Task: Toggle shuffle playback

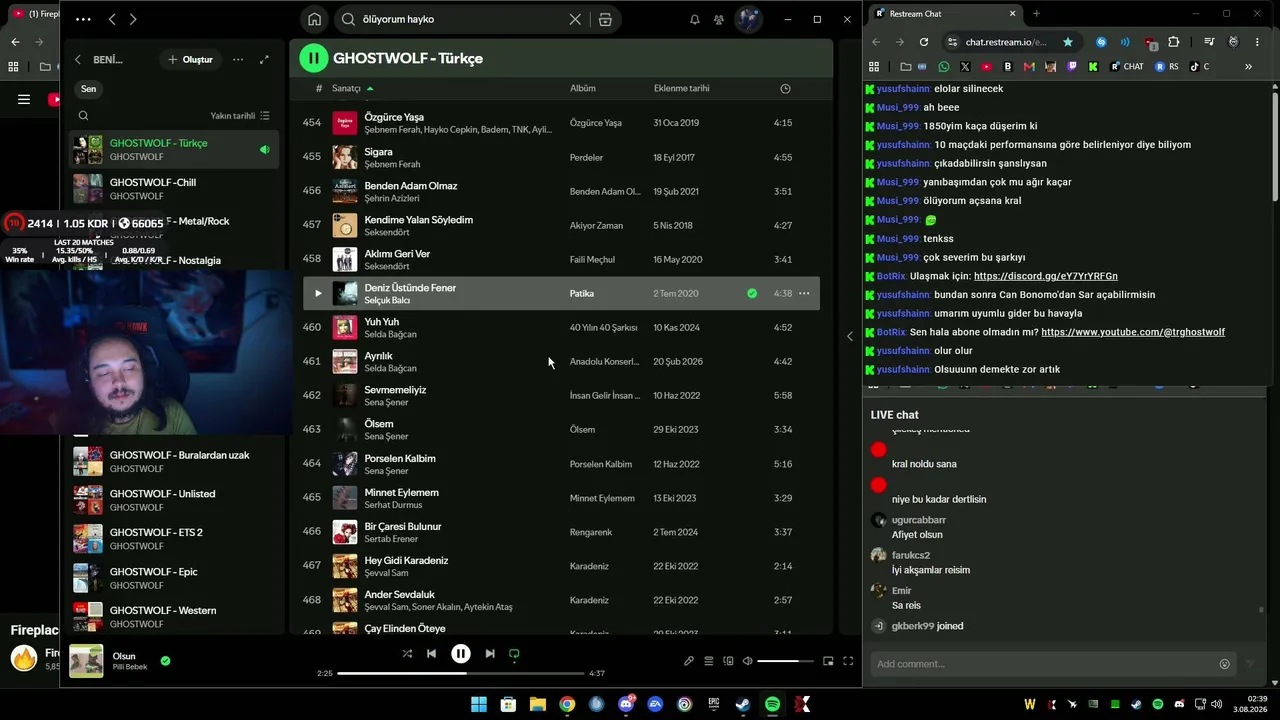Action: pos(407,654)
